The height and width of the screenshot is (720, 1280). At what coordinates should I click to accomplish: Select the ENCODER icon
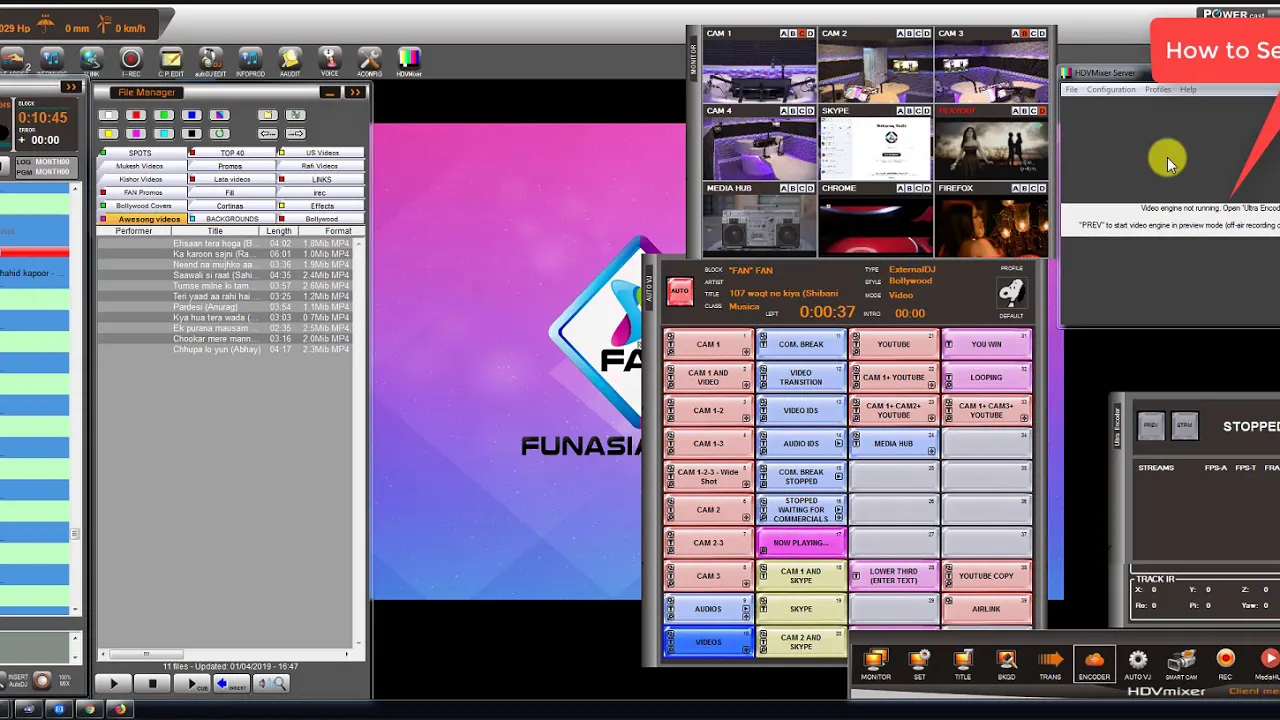(x=1094, y=664)
